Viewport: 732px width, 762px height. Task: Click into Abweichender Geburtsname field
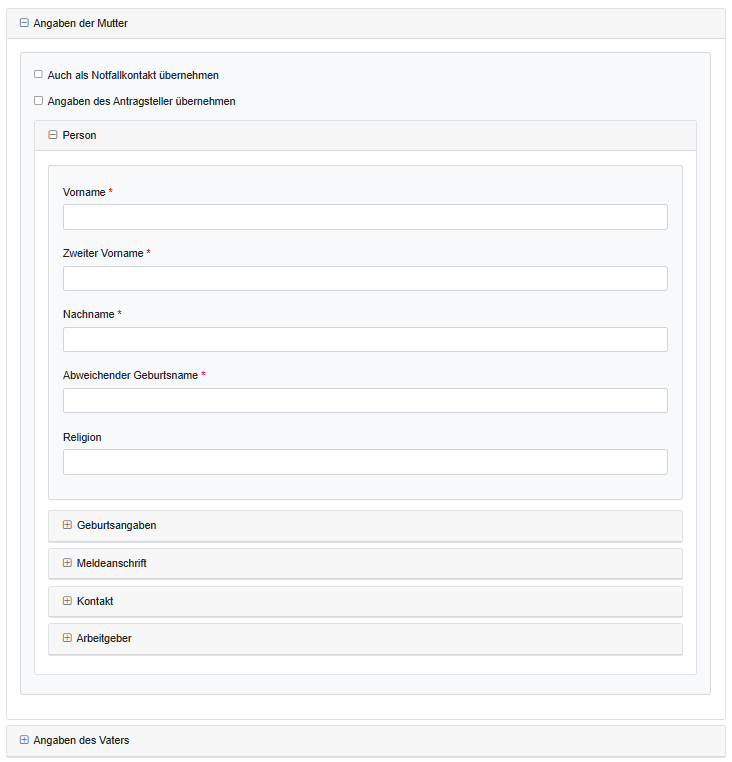(365, 400)
